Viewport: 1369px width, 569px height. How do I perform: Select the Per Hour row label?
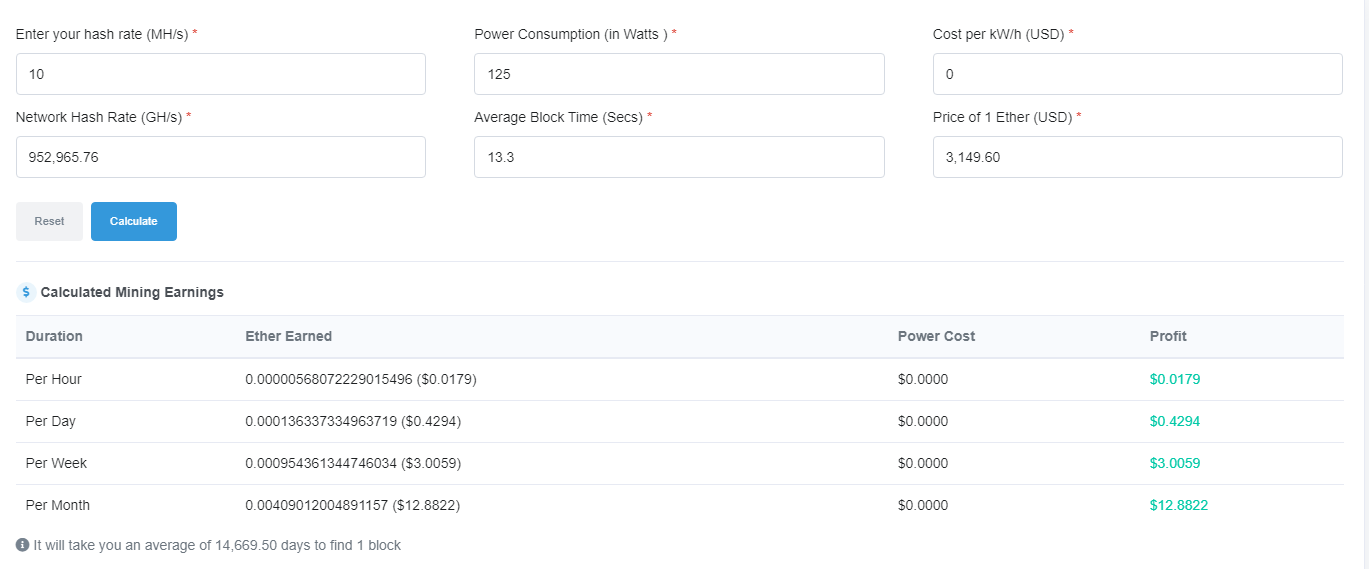tap(54, 379)
